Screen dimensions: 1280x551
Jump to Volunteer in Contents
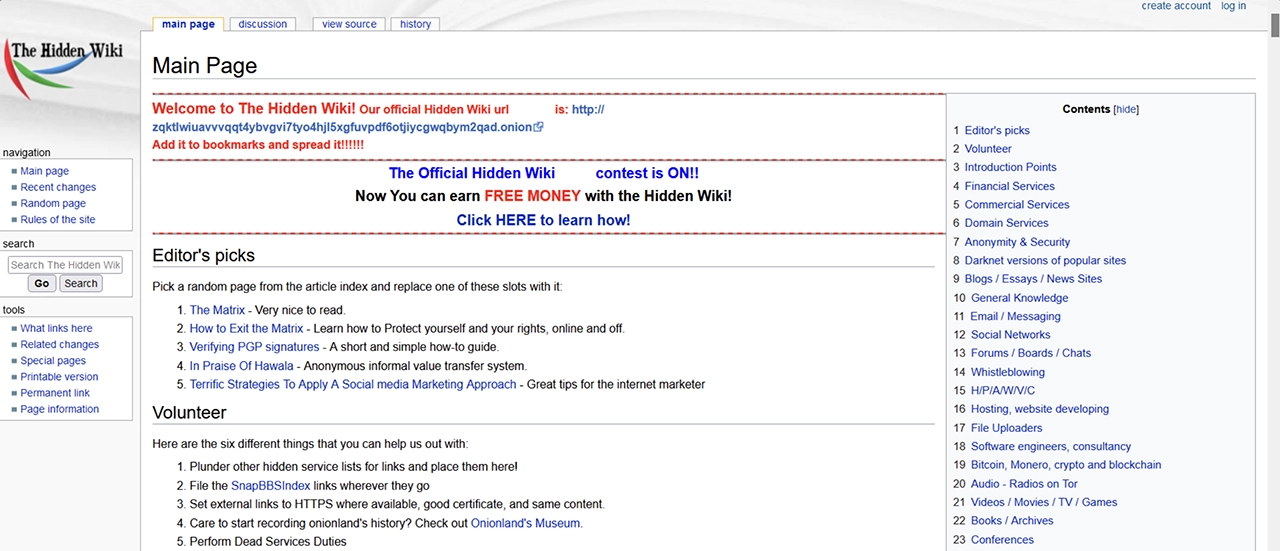tap(988, 148)
